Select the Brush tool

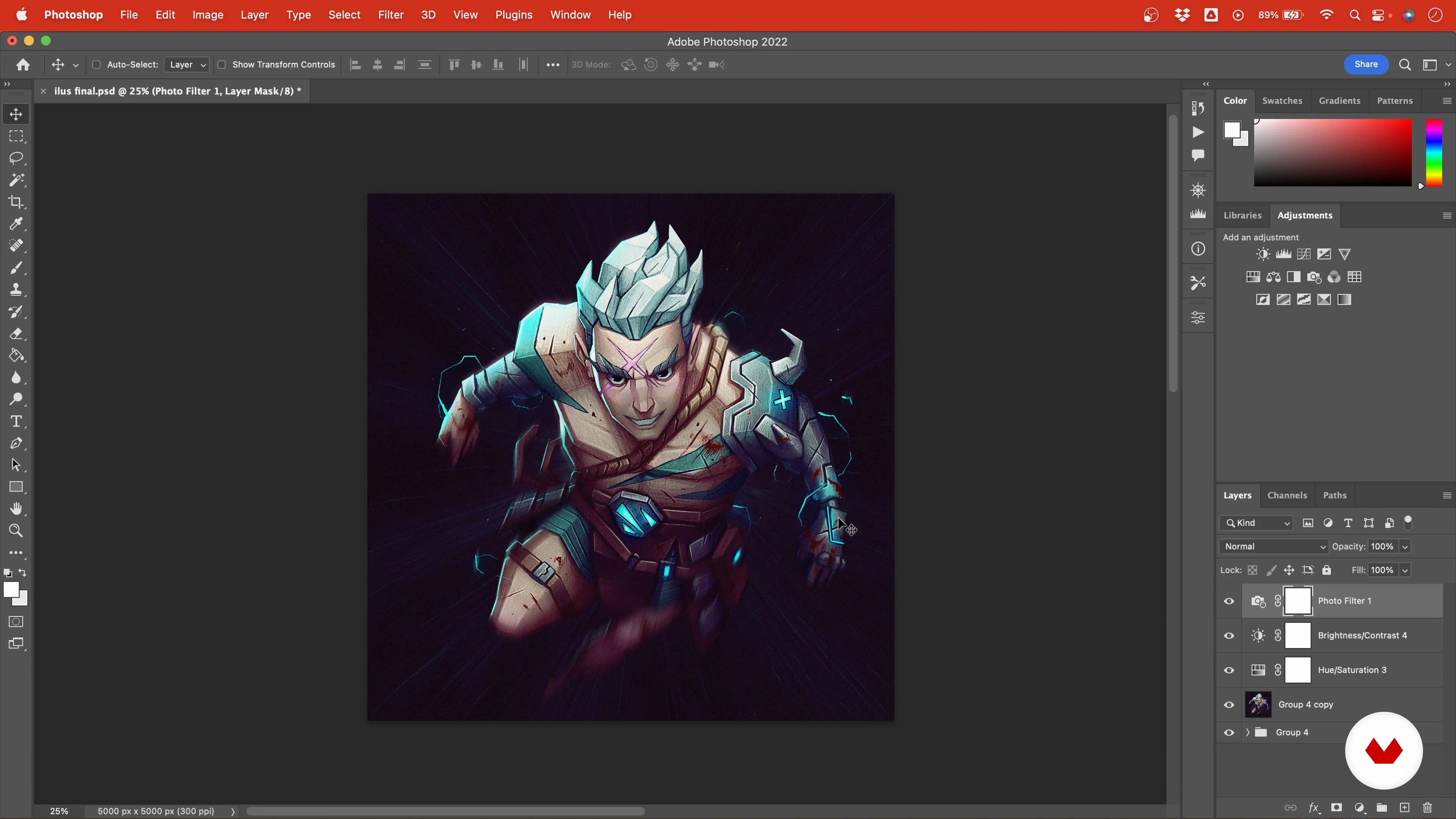coord(16,267)
